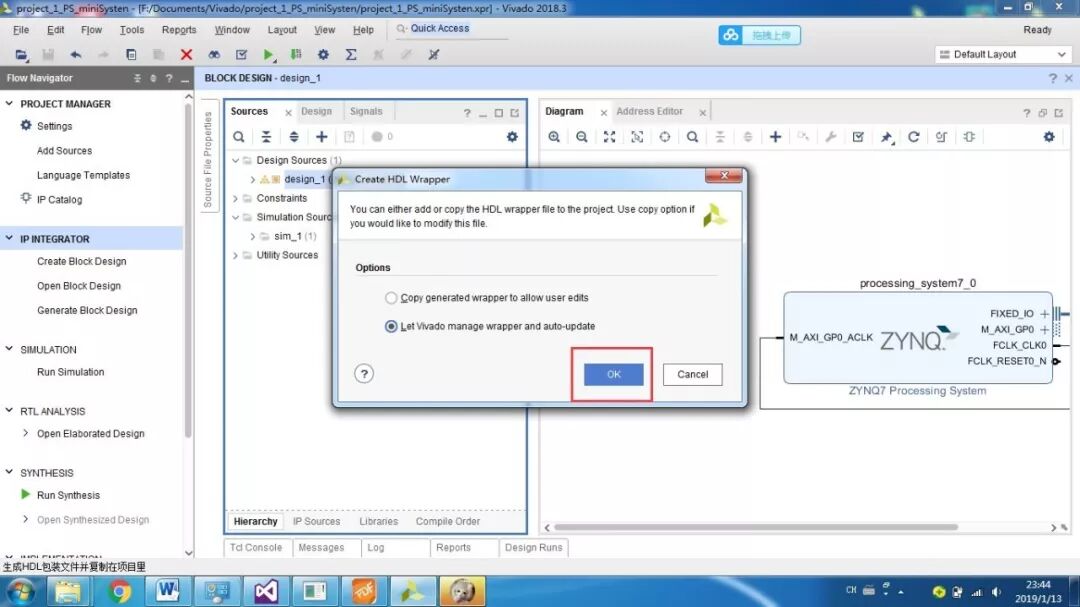1080x607 pixels.
Task: Click Zoom Fit icon in Diagram toolbar
Action: 610,136
